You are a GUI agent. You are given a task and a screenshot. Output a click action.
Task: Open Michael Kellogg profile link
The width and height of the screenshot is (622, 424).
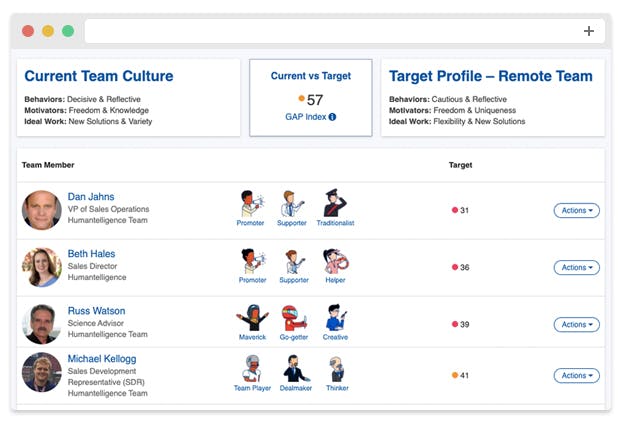(103, 358)
